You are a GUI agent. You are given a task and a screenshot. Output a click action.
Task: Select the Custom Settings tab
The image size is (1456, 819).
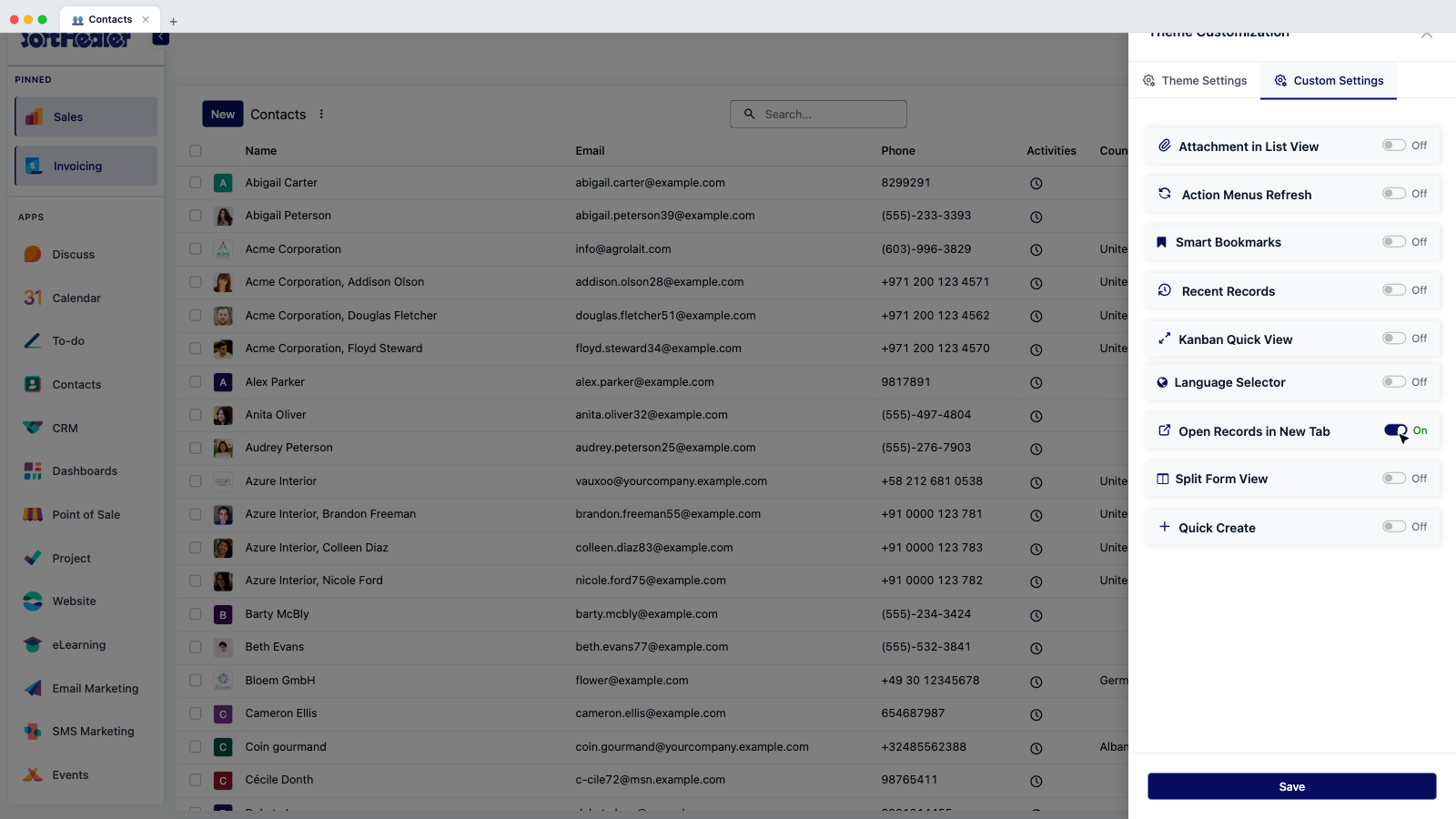pos(1329,81)
